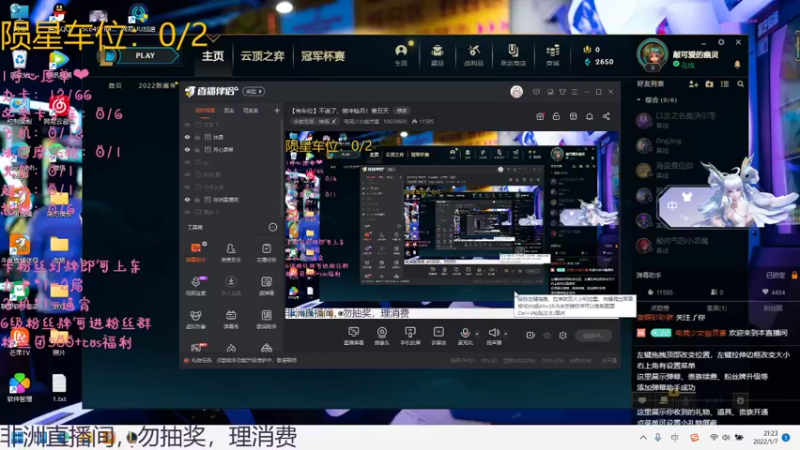Viewport: 800px width, 450px height.
Task: Mute the speaker in 直播伴侣
Action: 493,334
